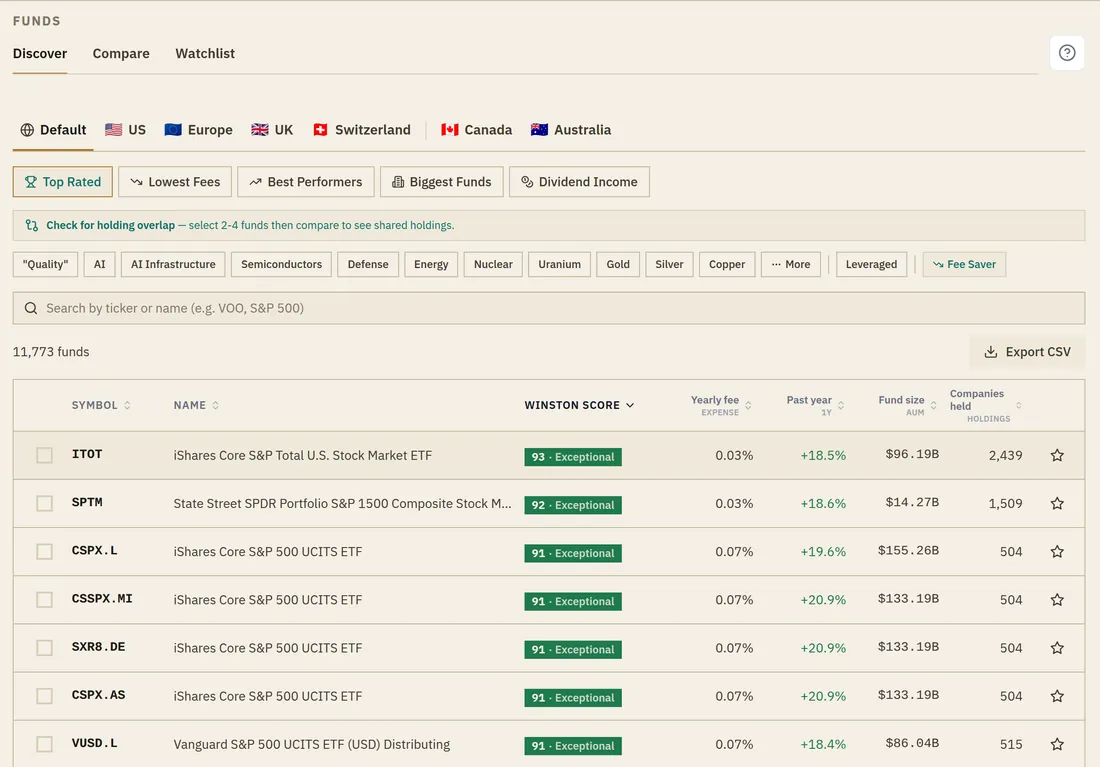Filter by the Defense chip
This screenshot has width=1100, height=767.
tap(368, 265)
